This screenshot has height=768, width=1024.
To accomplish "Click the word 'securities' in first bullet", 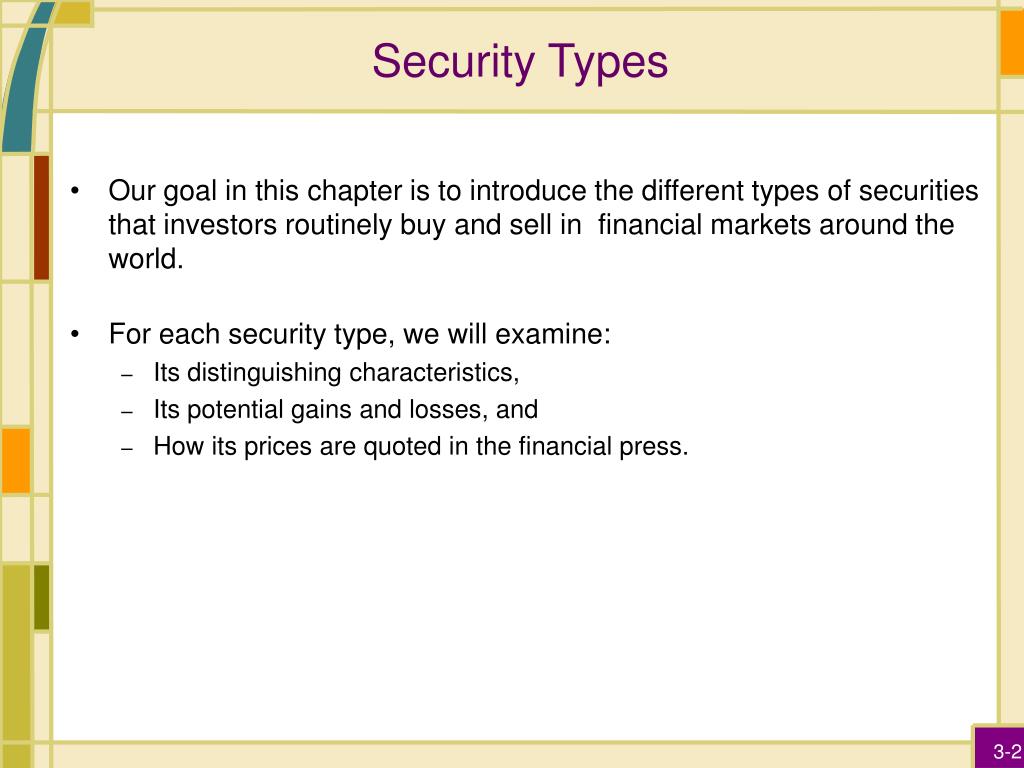I will (918, 191).
